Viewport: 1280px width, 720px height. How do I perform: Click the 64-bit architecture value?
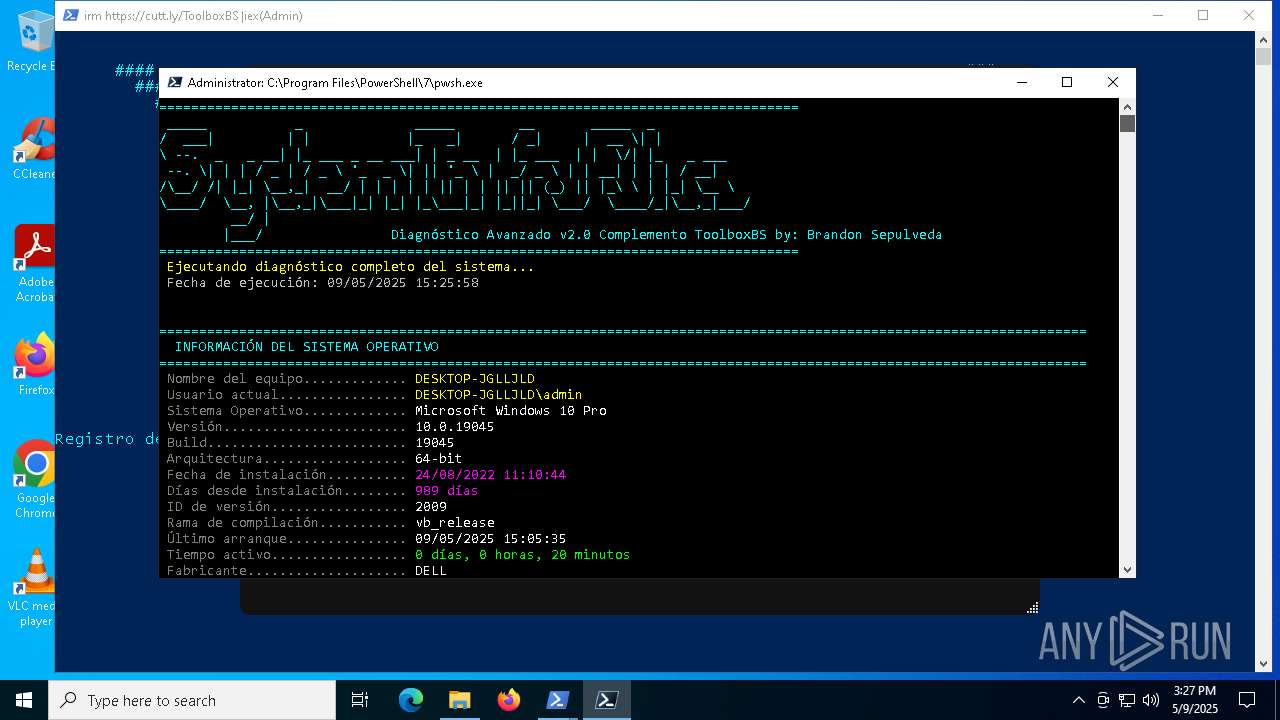click(438, 459)
